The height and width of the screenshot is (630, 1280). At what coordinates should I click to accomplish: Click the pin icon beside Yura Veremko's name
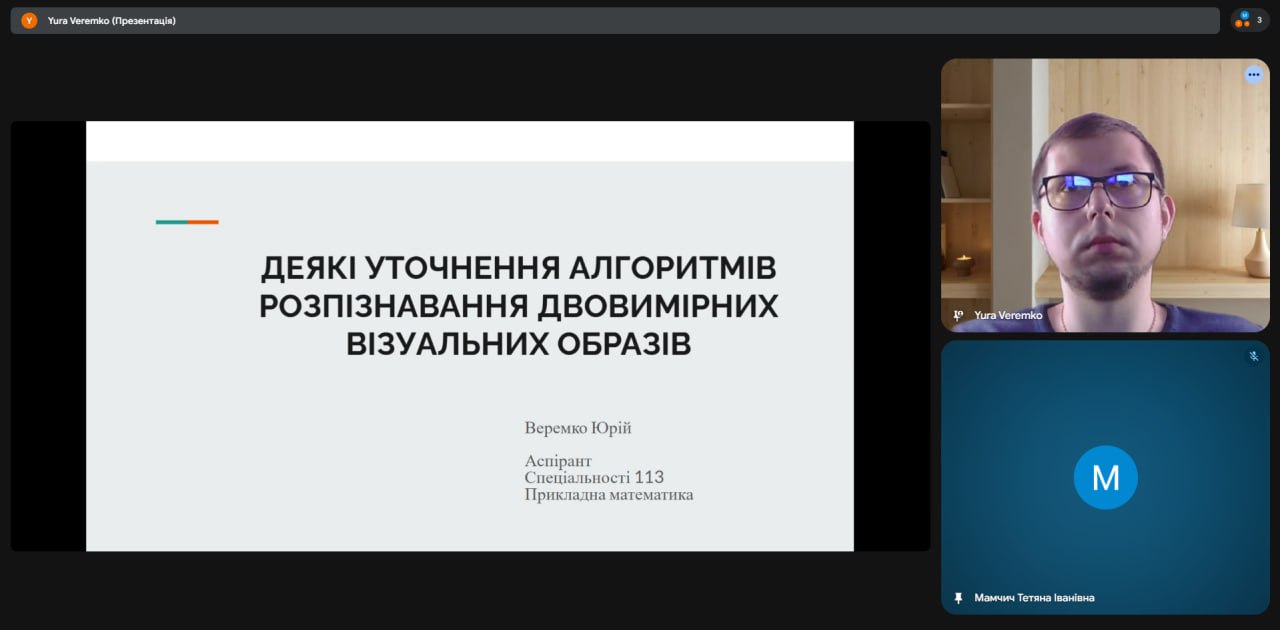[x=958, y=315]
